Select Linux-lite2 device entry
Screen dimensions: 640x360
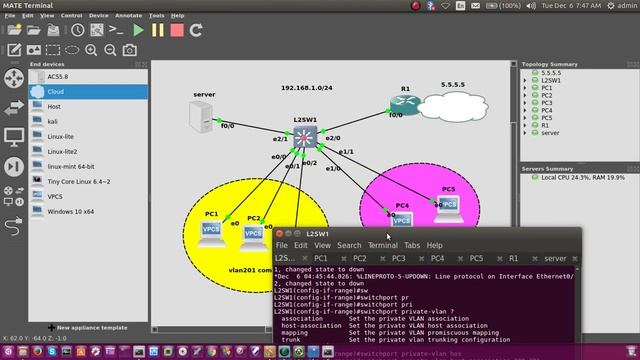(x=88, y=151)
